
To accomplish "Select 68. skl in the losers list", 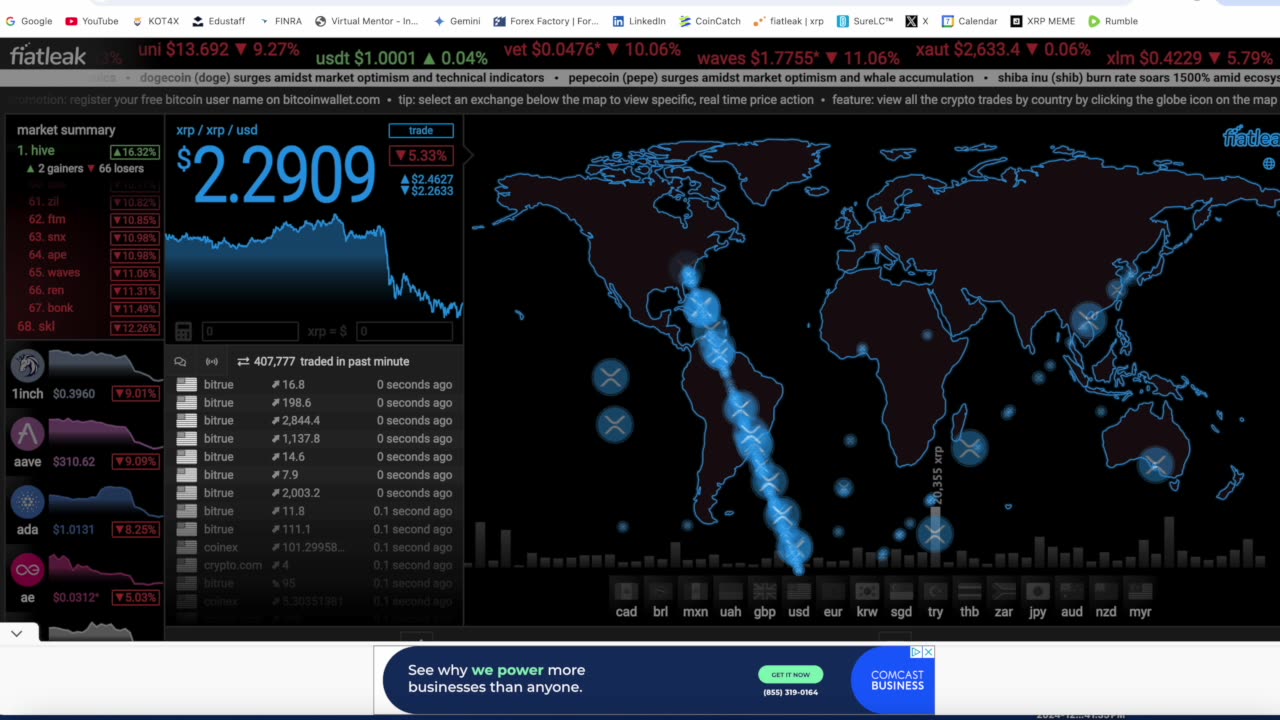I will pos(87,326).
